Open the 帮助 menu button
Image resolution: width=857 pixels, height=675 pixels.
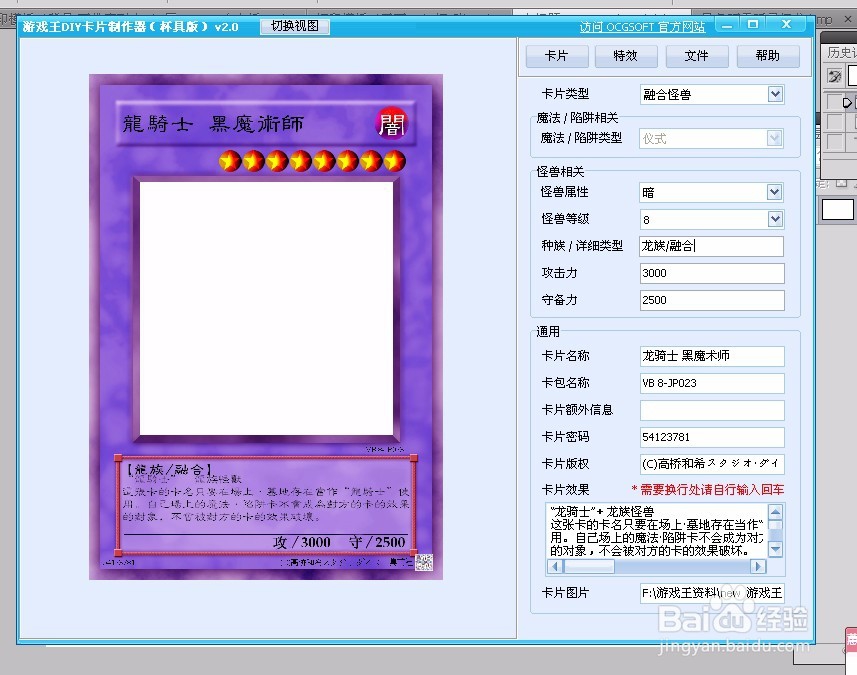pyautogui.click(x=768, y=56)
